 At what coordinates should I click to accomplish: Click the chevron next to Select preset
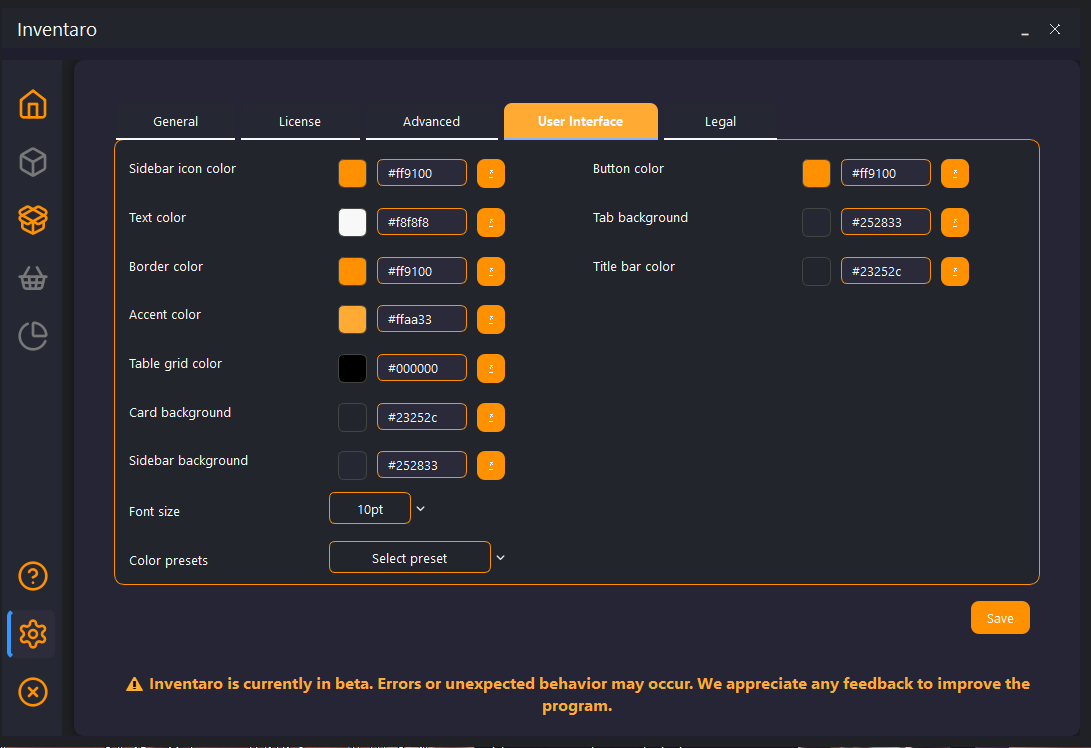[x=500, y=557]
